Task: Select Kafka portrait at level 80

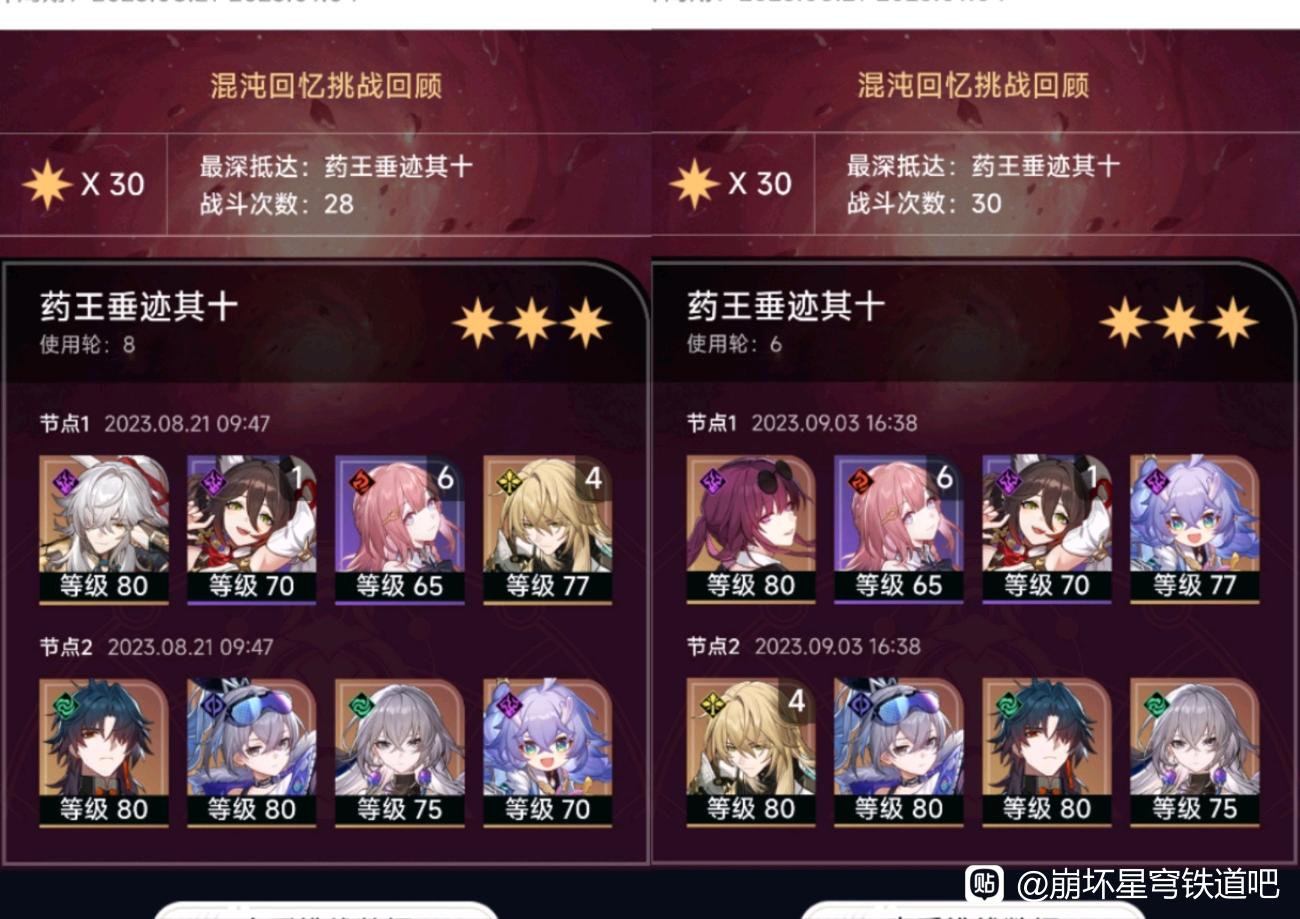Action: (751, 529)
